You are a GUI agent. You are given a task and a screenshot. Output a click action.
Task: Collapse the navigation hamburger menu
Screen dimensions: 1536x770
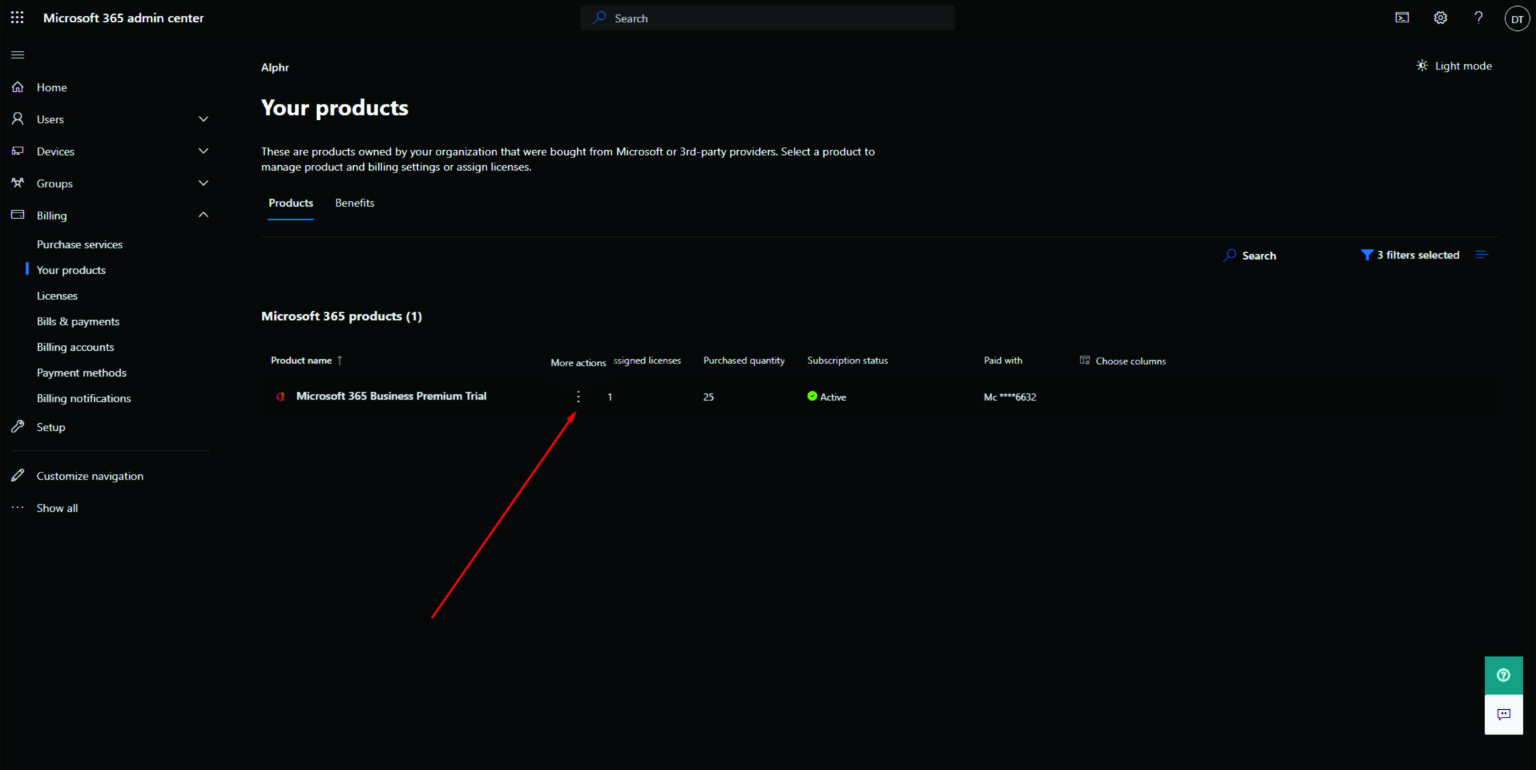click(x=17, y=54)
